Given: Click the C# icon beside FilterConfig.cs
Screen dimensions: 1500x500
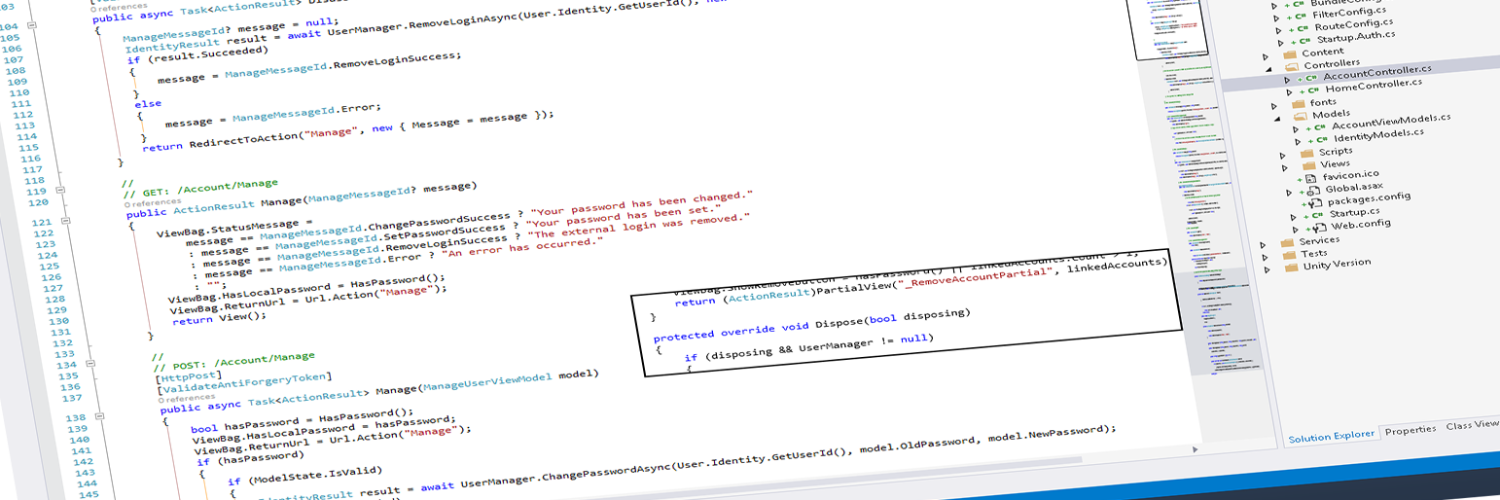Looking at the screenshot, I should click(1298, 14).
